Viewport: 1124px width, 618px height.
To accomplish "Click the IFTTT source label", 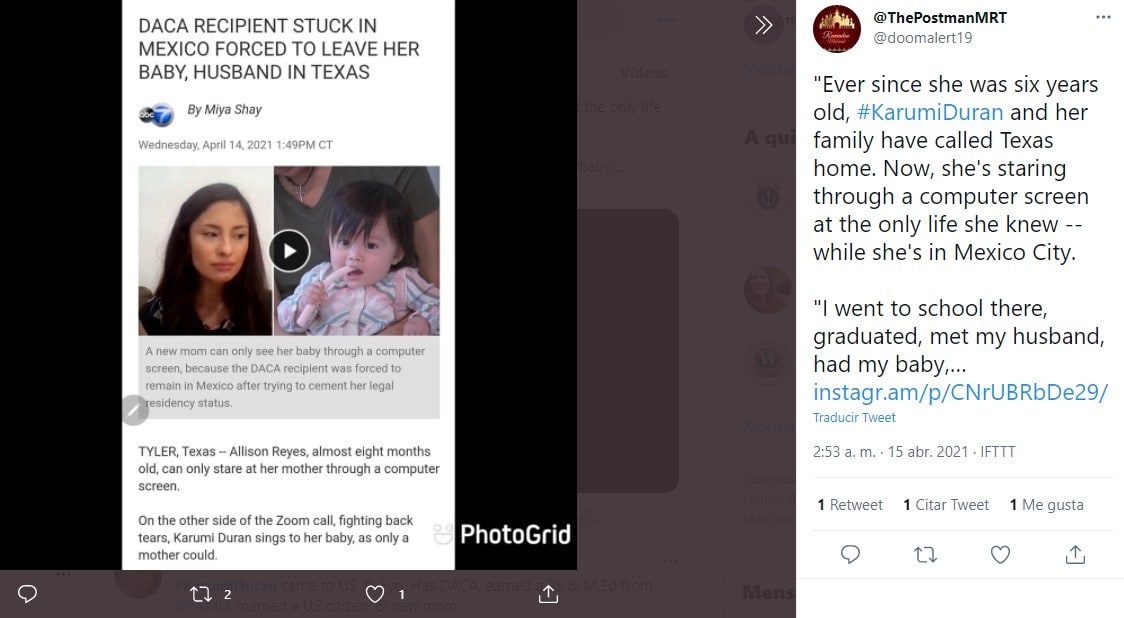I will click(998, 452).
